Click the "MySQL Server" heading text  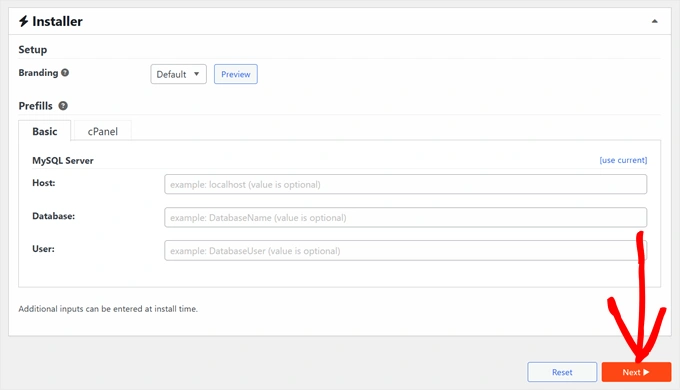63,161
